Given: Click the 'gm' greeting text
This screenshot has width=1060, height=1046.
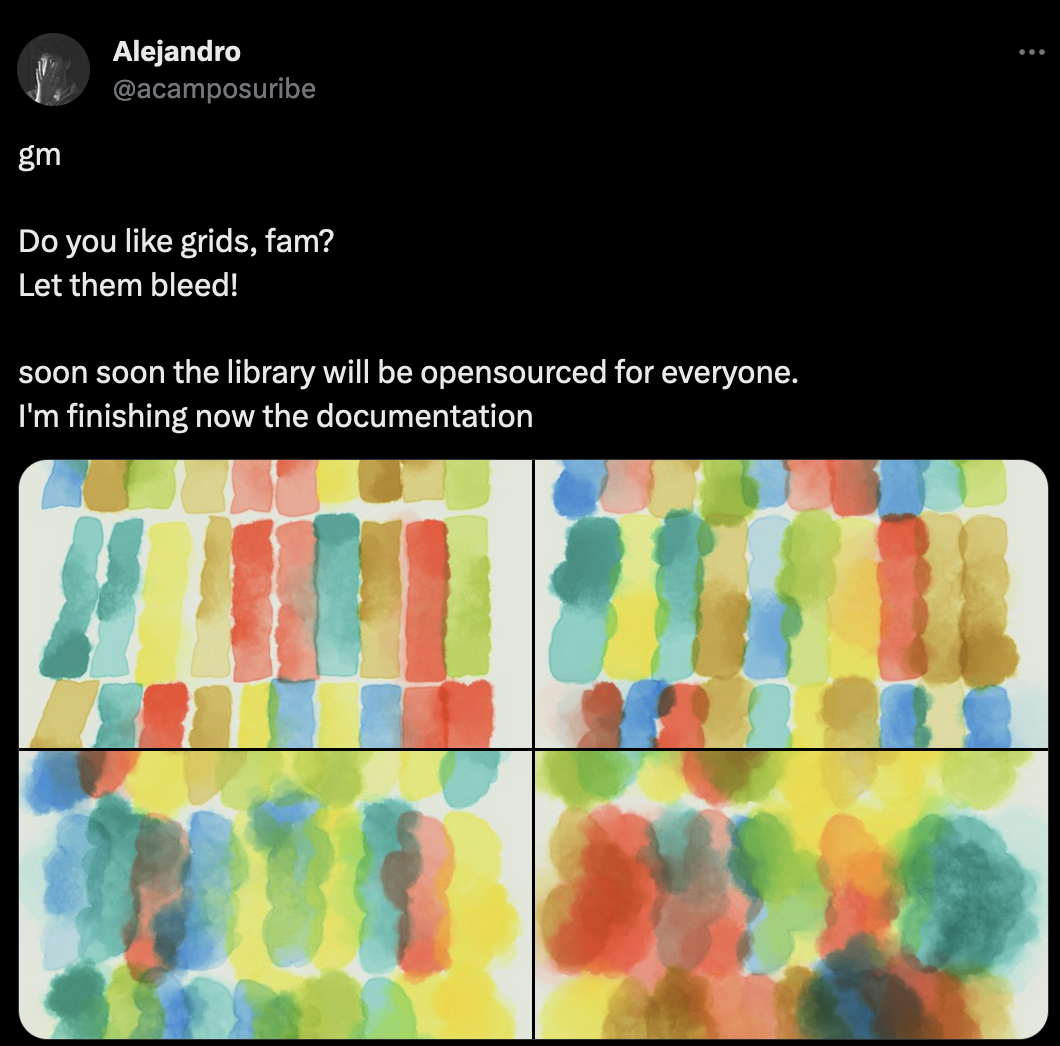Looking at the screenshot, I should click(x=40, y=156).
